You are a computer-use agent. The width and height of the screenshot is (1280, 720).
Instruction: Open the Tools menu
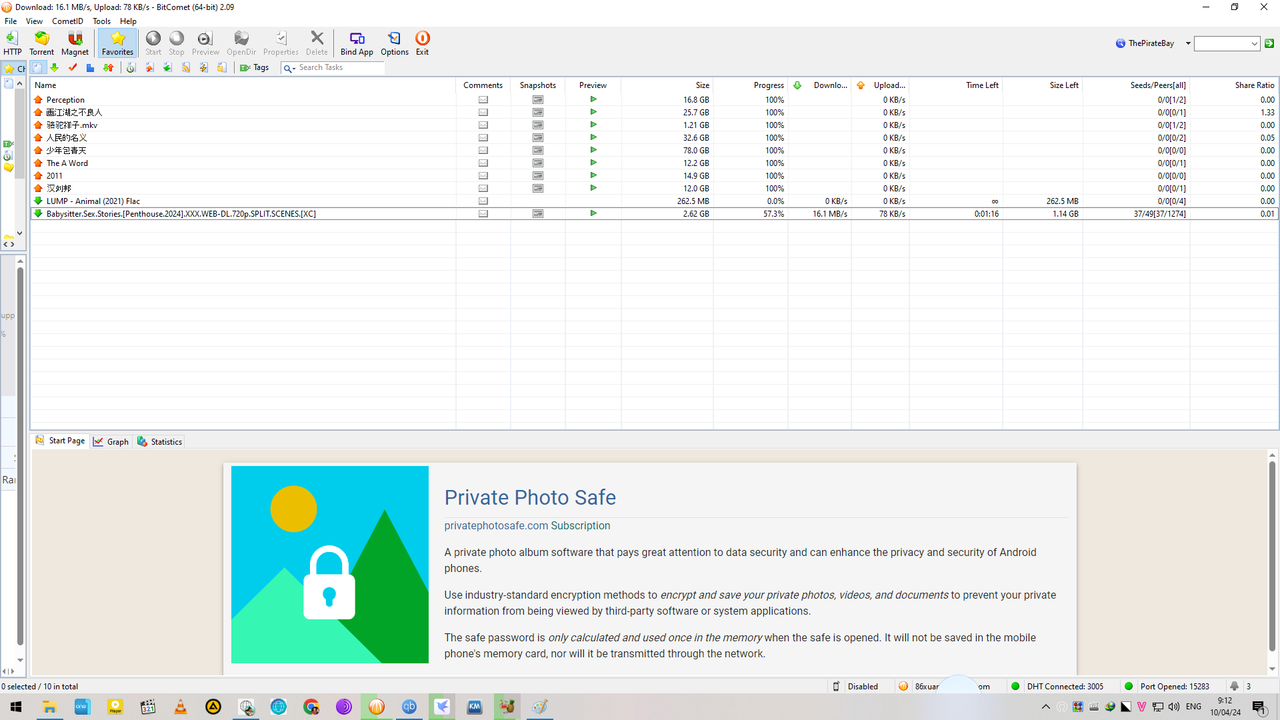[x=102, y=21]
